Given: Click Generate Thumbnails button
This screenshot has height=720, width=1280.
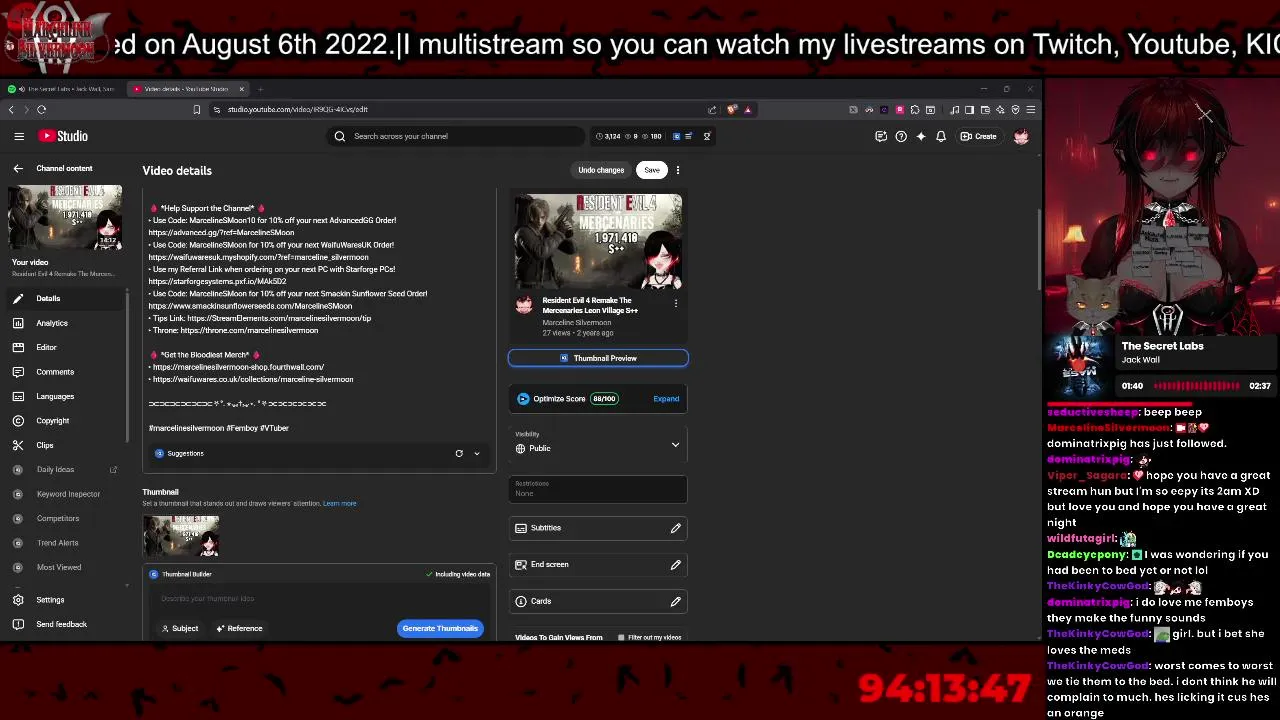Looking at the screenshot, I should point(440,628).
